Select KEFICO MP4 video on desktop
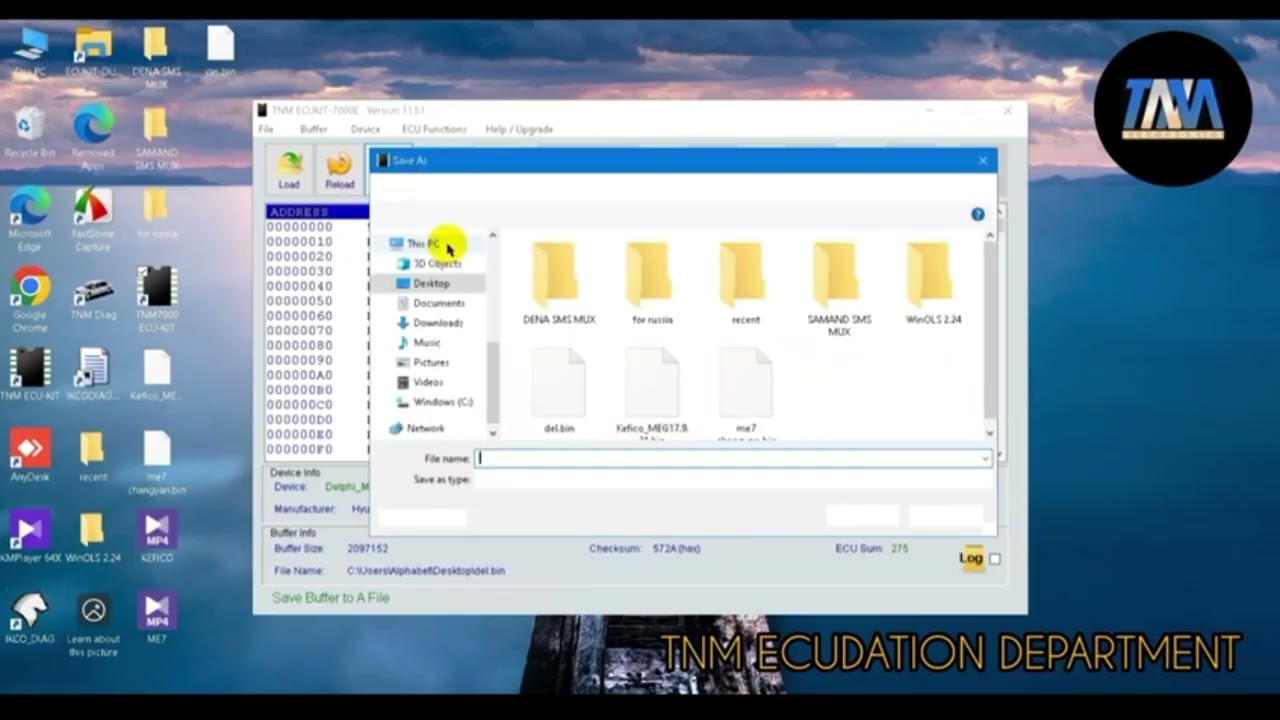 [x=157, y=536]
